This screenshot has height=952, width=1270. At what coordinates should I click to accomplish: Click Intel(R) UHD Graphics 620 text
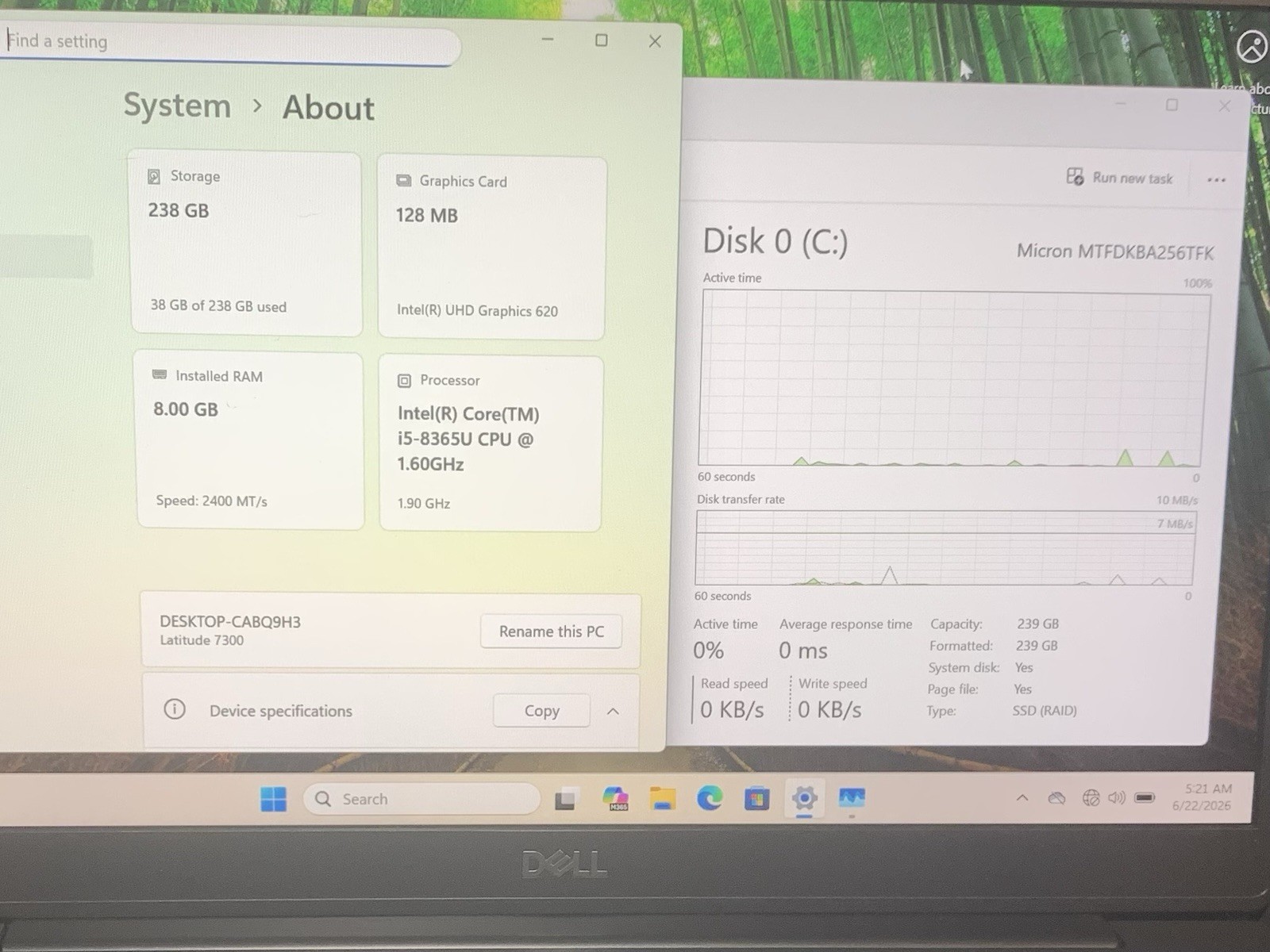pos(477,310)
